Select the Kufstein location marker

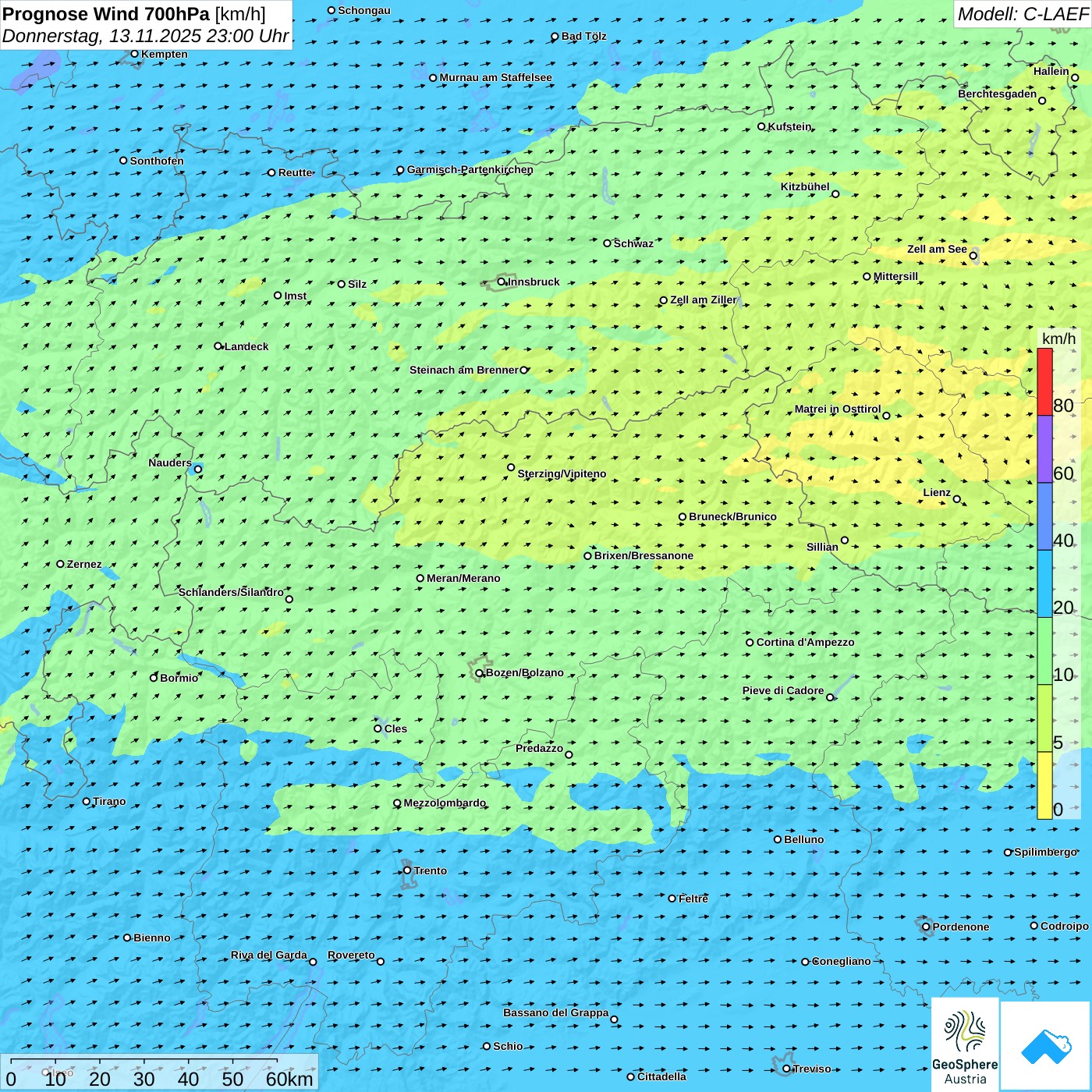pos(762,126)
